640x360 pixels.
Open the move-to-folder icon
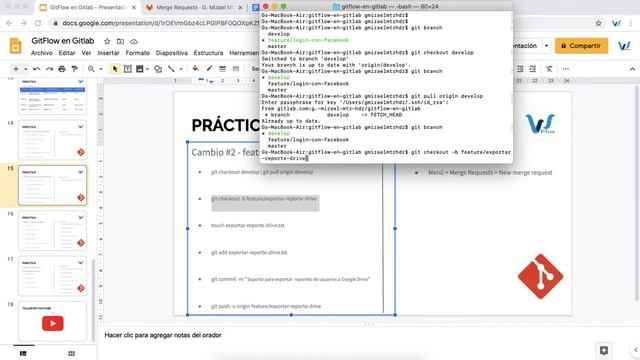pyautogui.click(x=120, y=41)
